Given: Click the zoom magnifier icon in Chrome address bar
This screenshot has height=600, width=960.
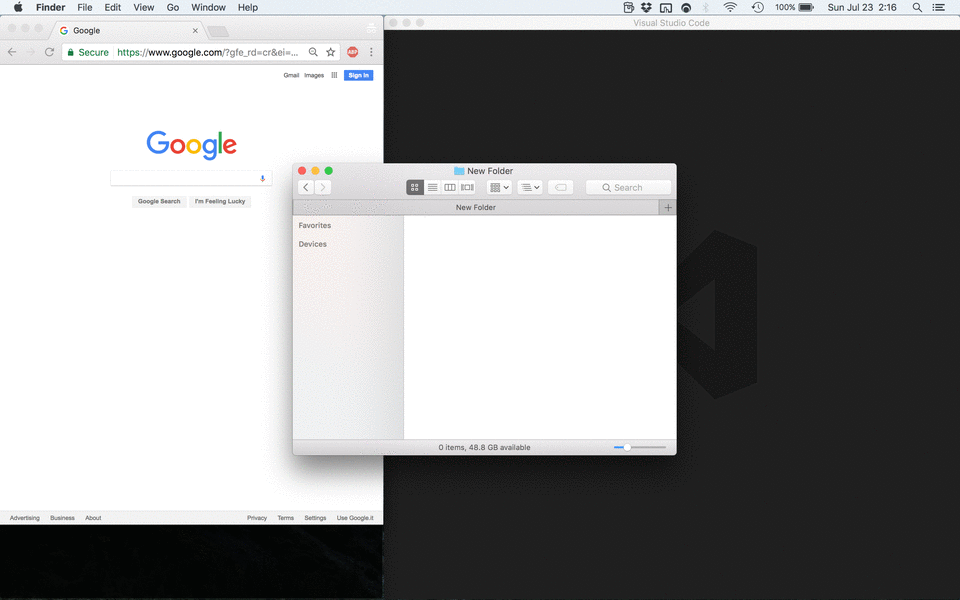Looking at the screenshot, I should 313,52.
